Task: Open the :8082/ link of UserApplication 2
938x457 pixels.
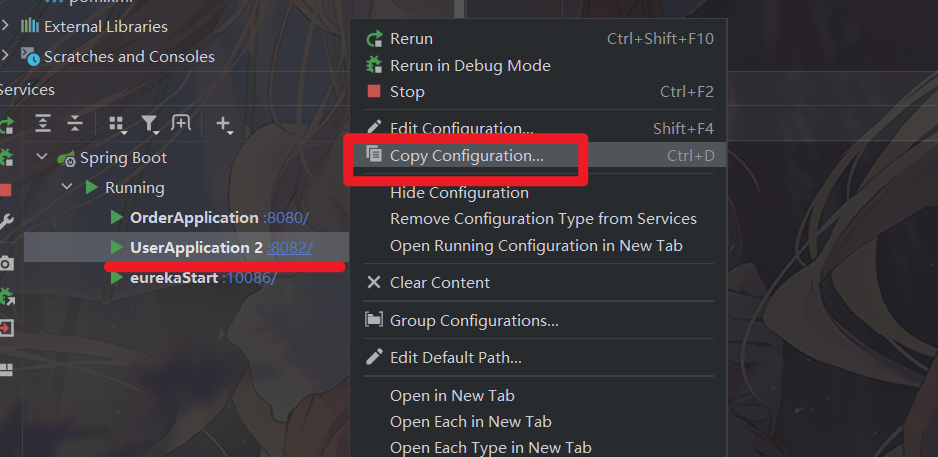Action: pos(289,247)
